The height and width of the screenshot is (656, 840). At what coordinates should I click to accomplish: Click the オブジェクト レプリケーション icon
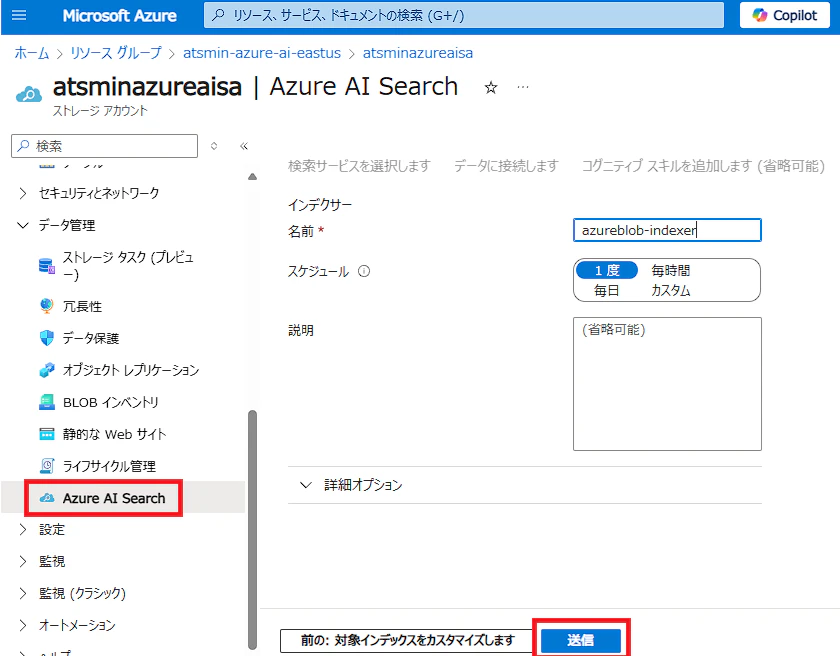pos(47,370)
